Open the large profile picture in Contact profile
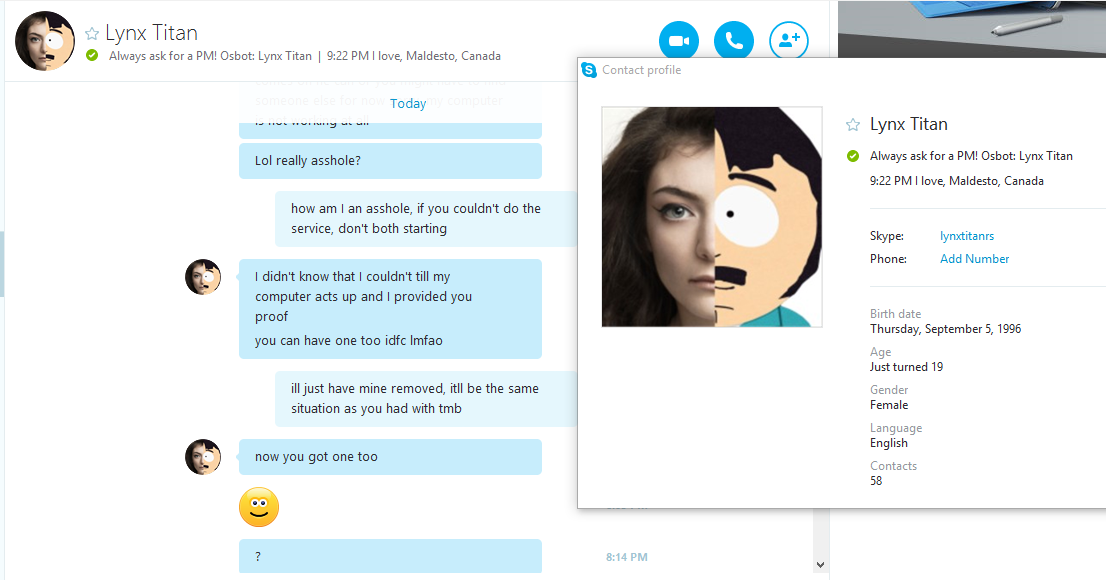The height and width of the screenshot is (580, 1106). [712, 217]
